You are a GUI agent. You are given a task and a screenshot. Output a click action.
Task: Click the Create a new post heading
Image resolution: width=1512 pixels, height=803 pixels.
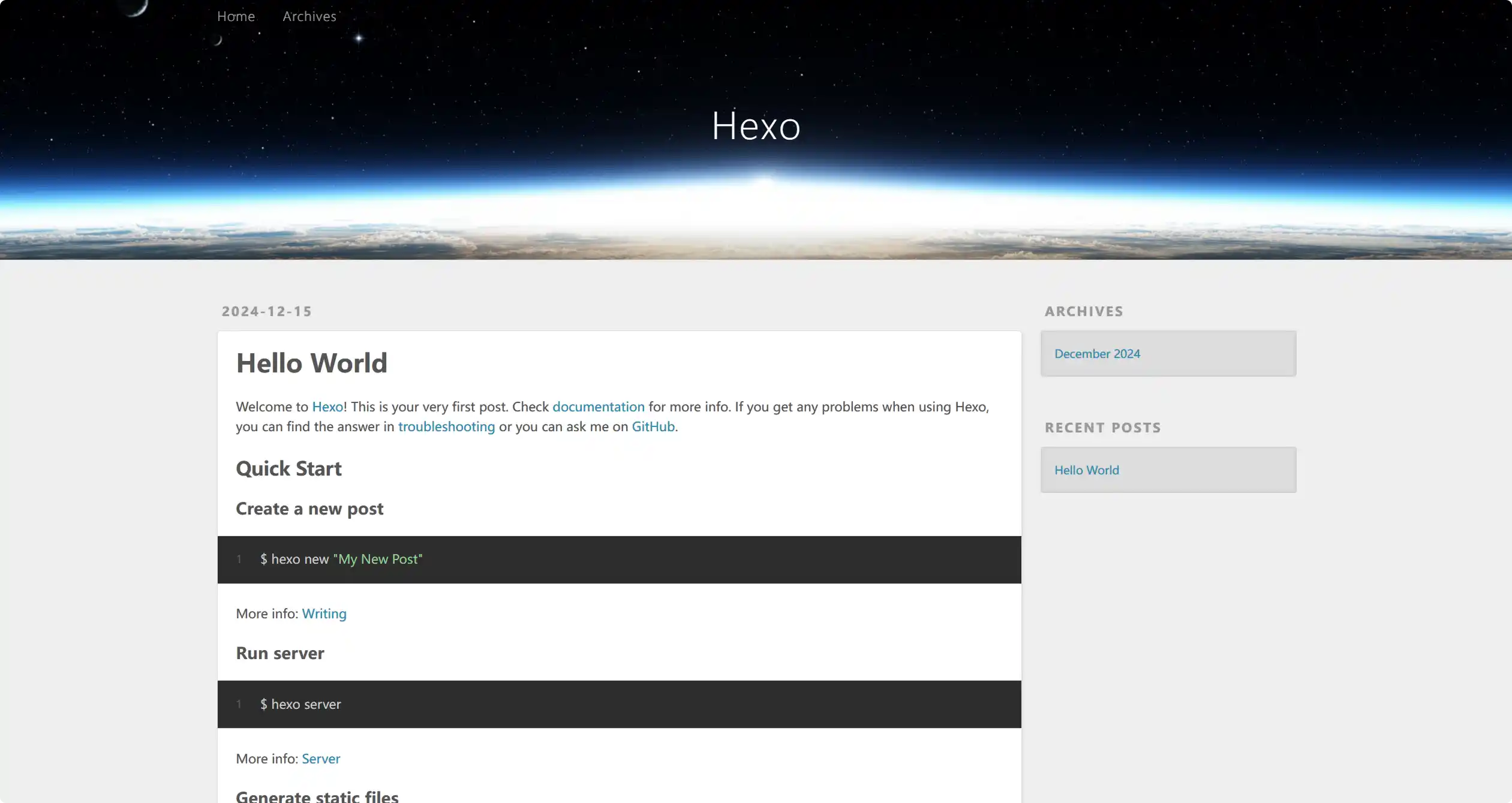[x=309, y=509]
